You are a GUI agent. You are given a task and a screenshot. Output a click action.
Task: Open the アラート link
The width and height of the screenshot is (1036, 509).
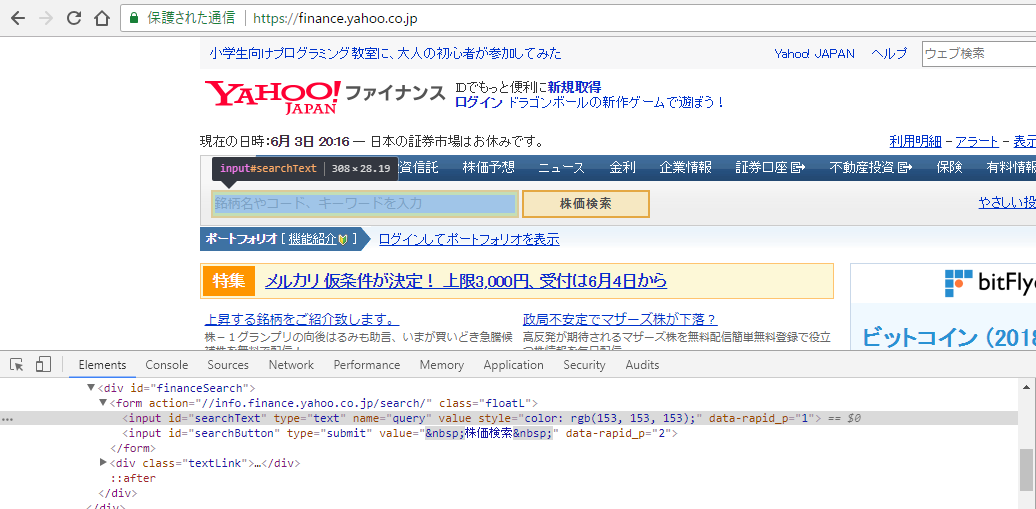click(x=977, y=141)
